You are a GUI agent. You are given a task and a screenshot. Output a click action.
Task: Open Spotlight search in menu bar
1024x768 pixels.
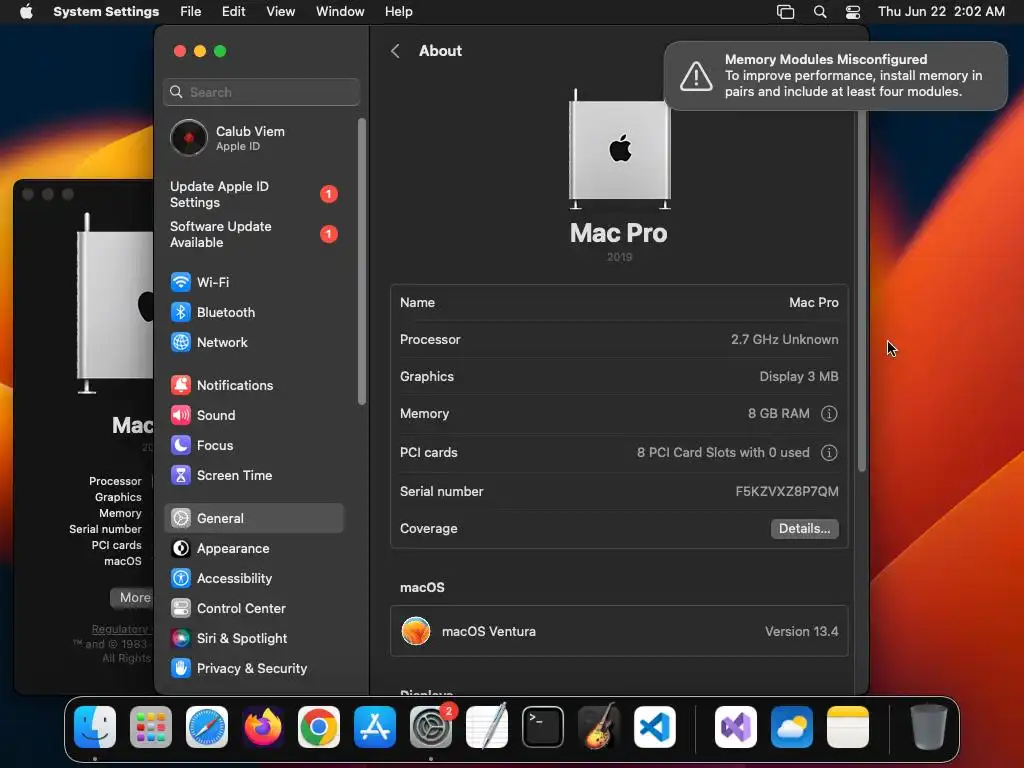pos(820,12)
